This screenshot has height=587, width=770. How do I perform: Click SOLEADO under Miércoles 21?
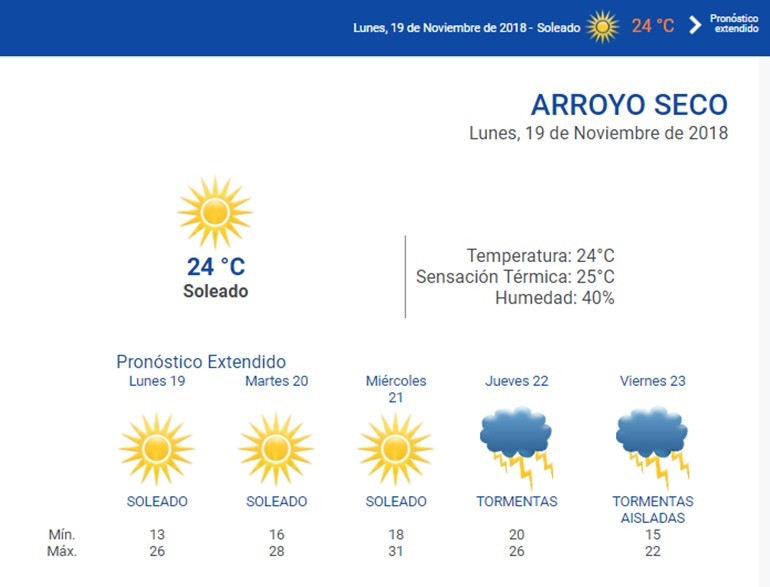click(396, 501)
